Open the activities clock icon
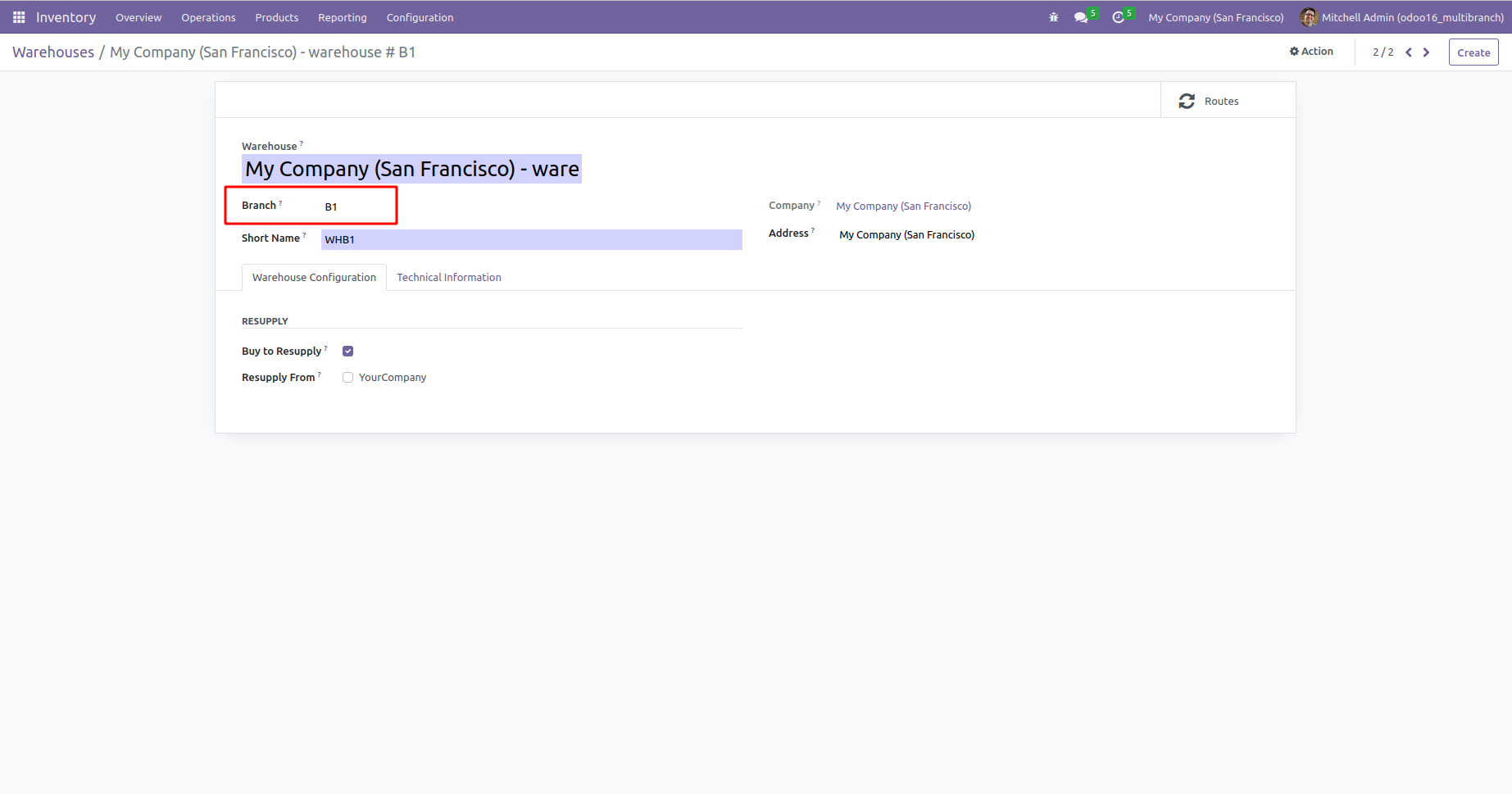1512x794 pixels. click(x=1118, y=17)
